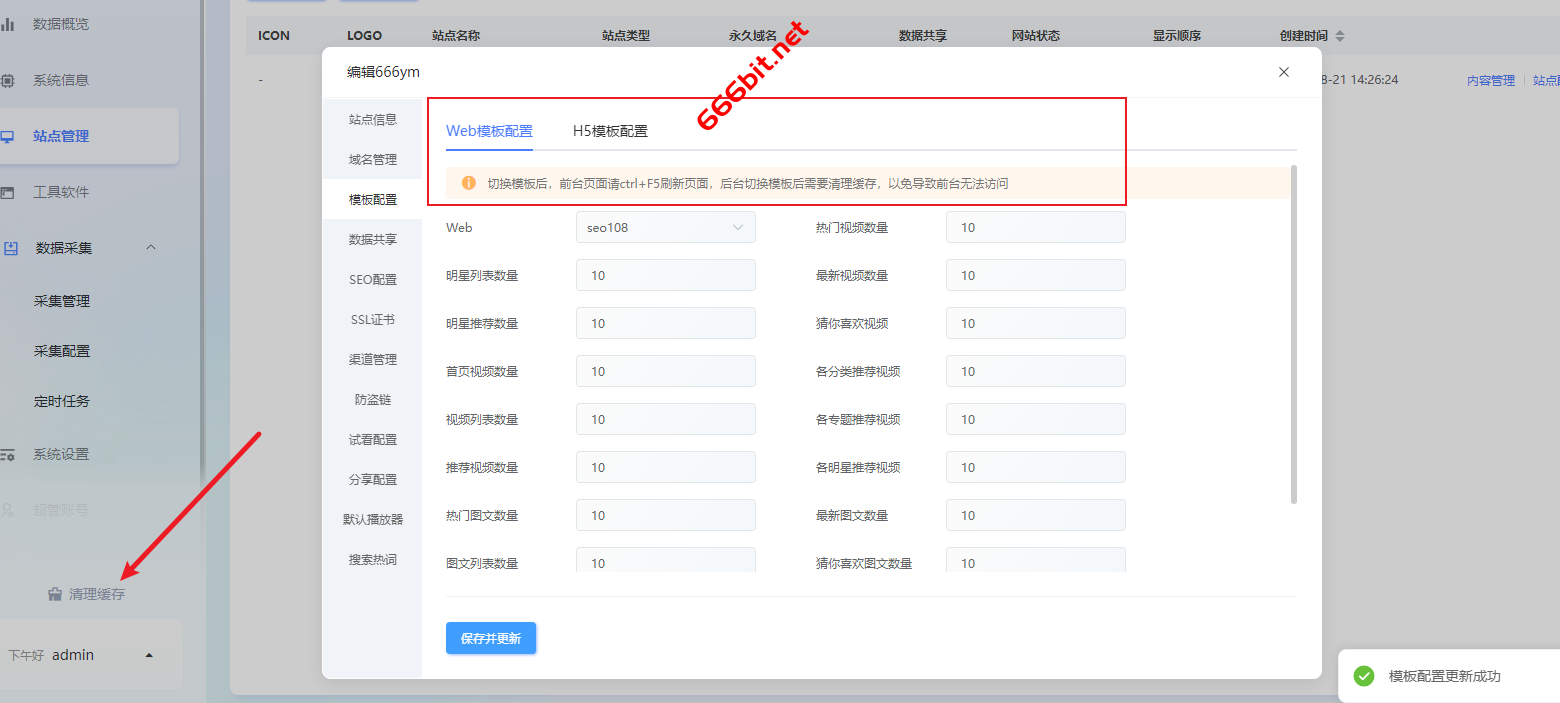Click the 热门视频数量 input field
The image size is (1560, 703).
[x=1035, y=228]
